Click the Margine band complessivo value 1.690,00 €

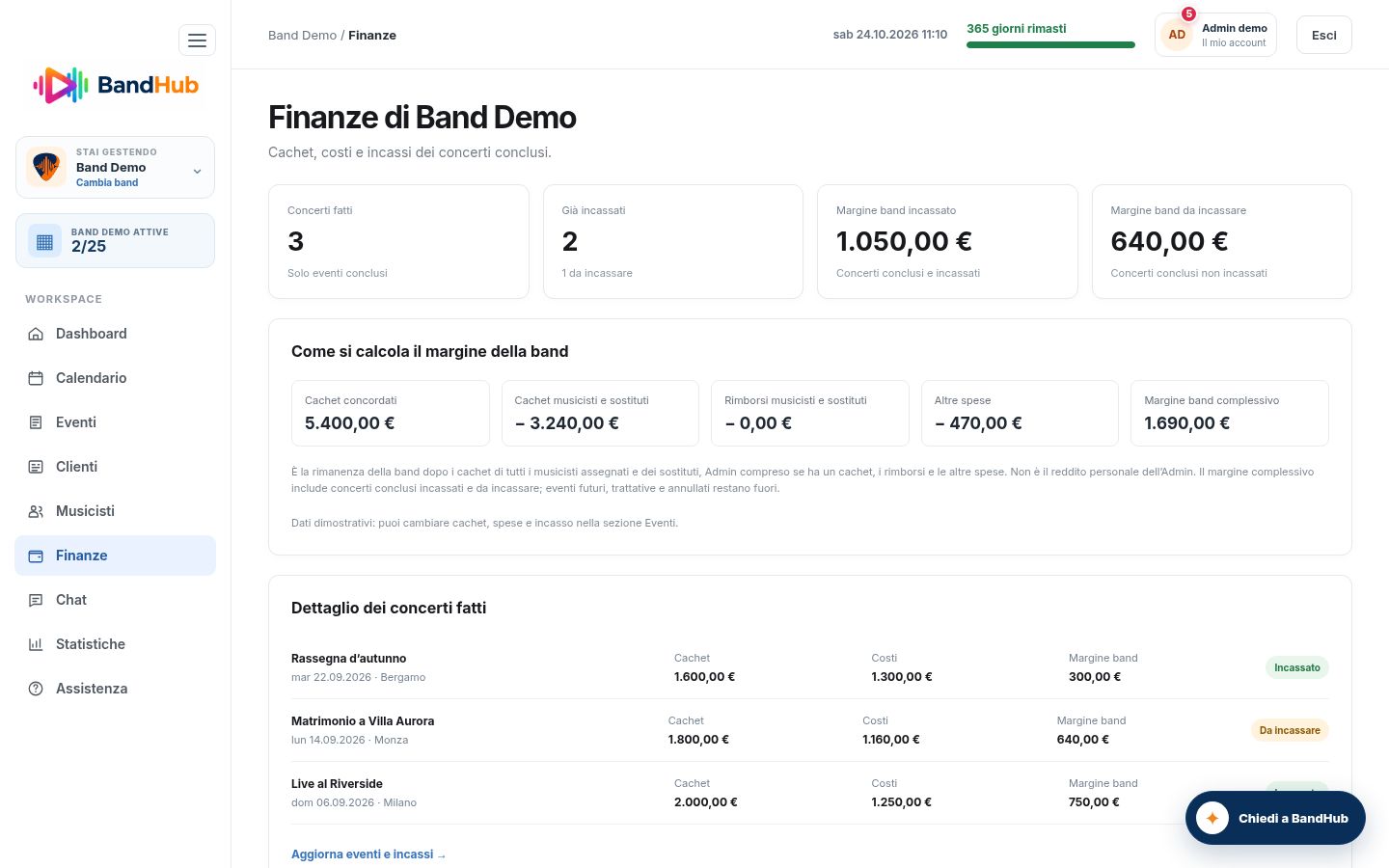(1187, 423)
